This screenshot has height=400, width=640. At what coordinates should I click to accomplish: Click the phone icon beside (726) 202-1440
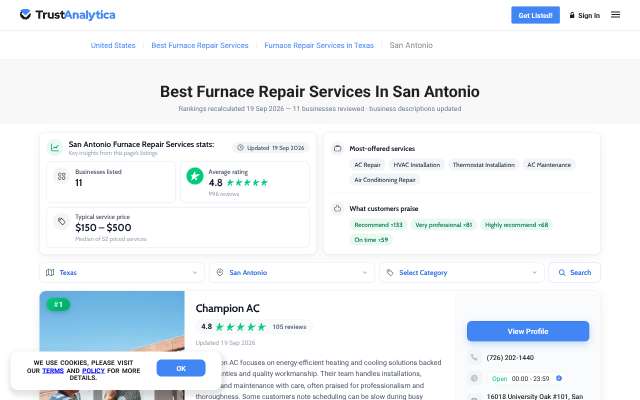(x=474, y=357)
